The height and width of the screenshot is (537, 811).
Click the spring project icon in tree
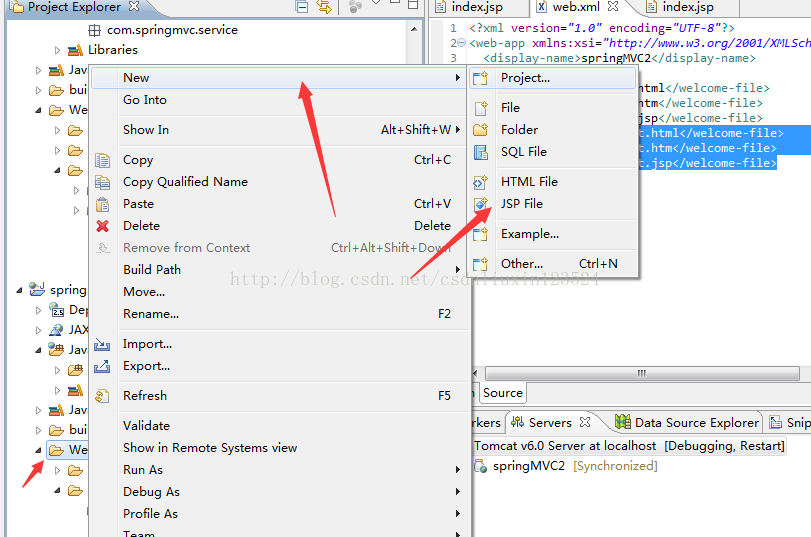tap(37, 289)
